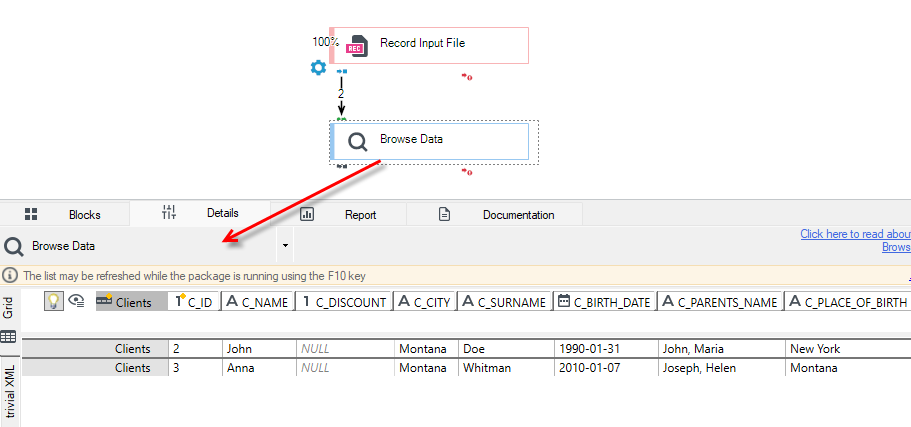
Task: Select the Browse Data block on canvas
Action: coord(429,141)
